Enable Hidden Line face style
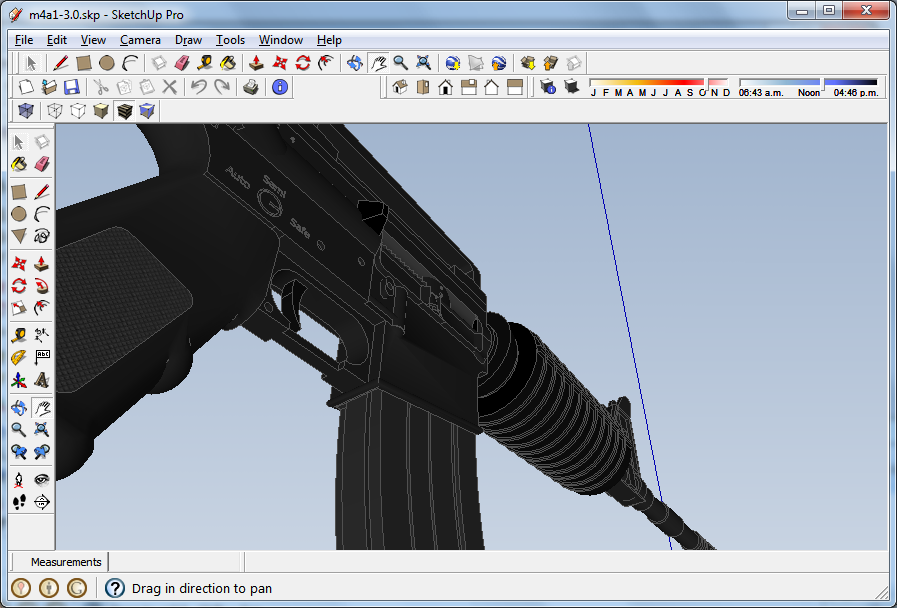Screen dimensions: 897x608 click(78, 111)
